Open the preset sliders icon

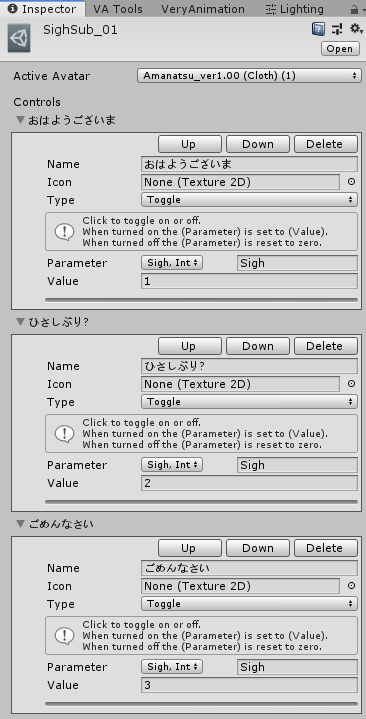pos(337,30)
